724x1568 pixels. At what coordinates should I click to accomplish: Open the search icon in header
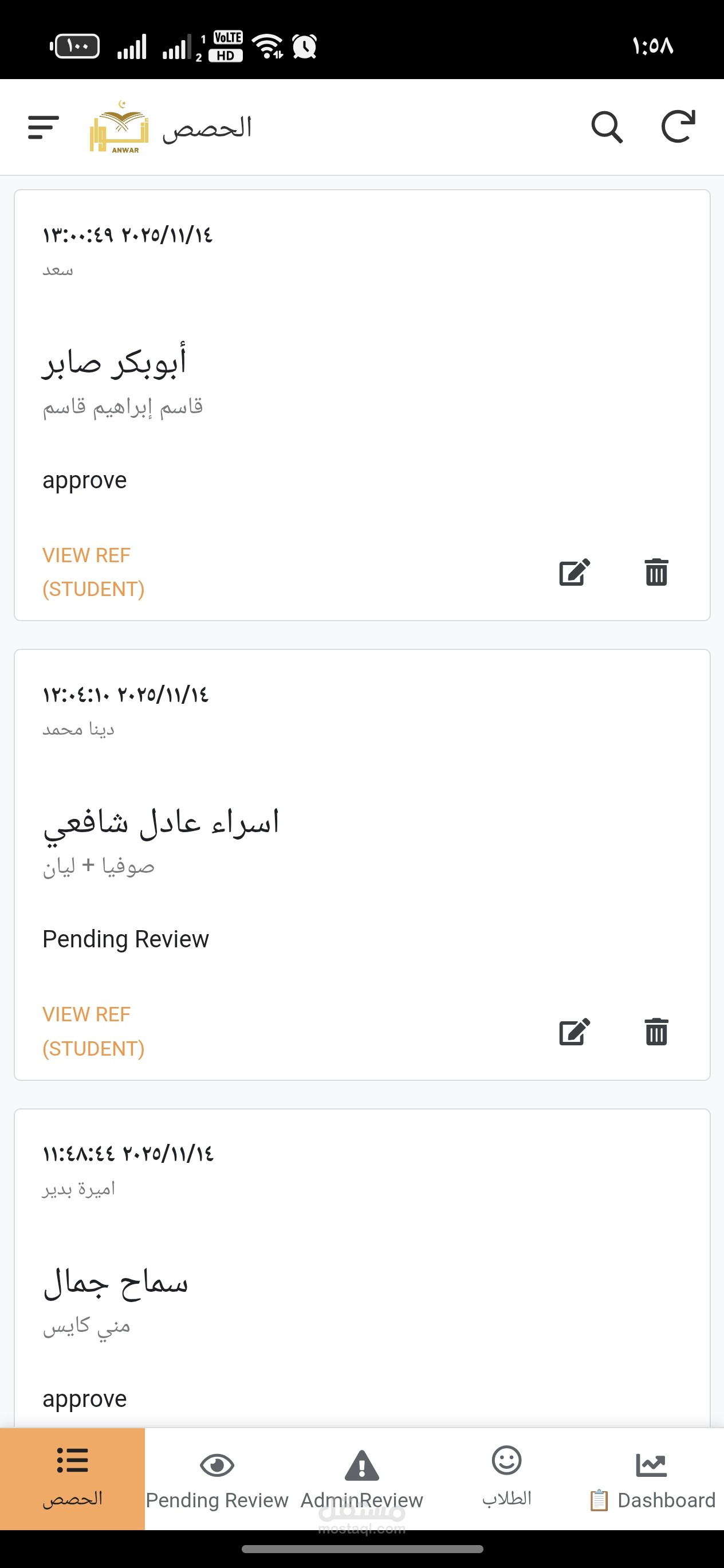(607, 127)
